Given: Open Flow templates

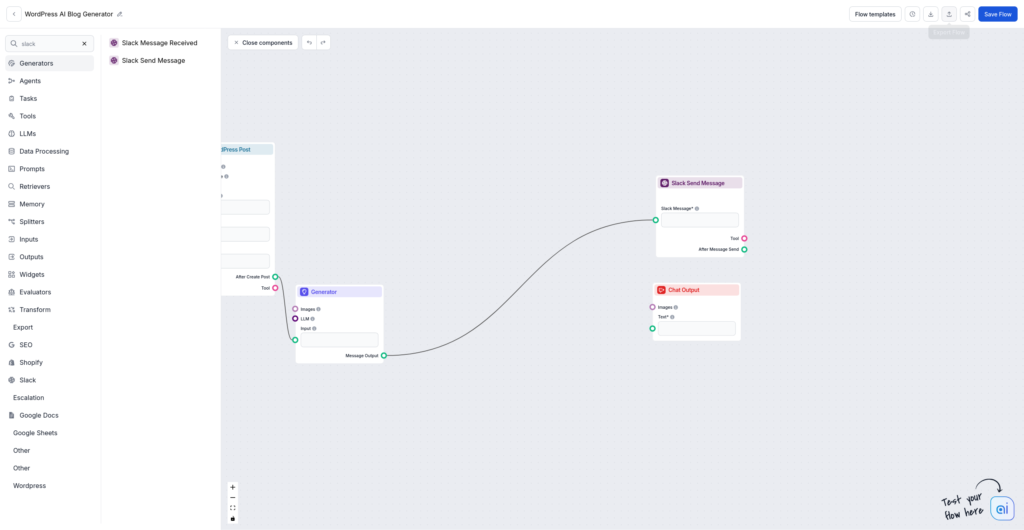Looking at the screenshot, I should click(x=875, y=14).
